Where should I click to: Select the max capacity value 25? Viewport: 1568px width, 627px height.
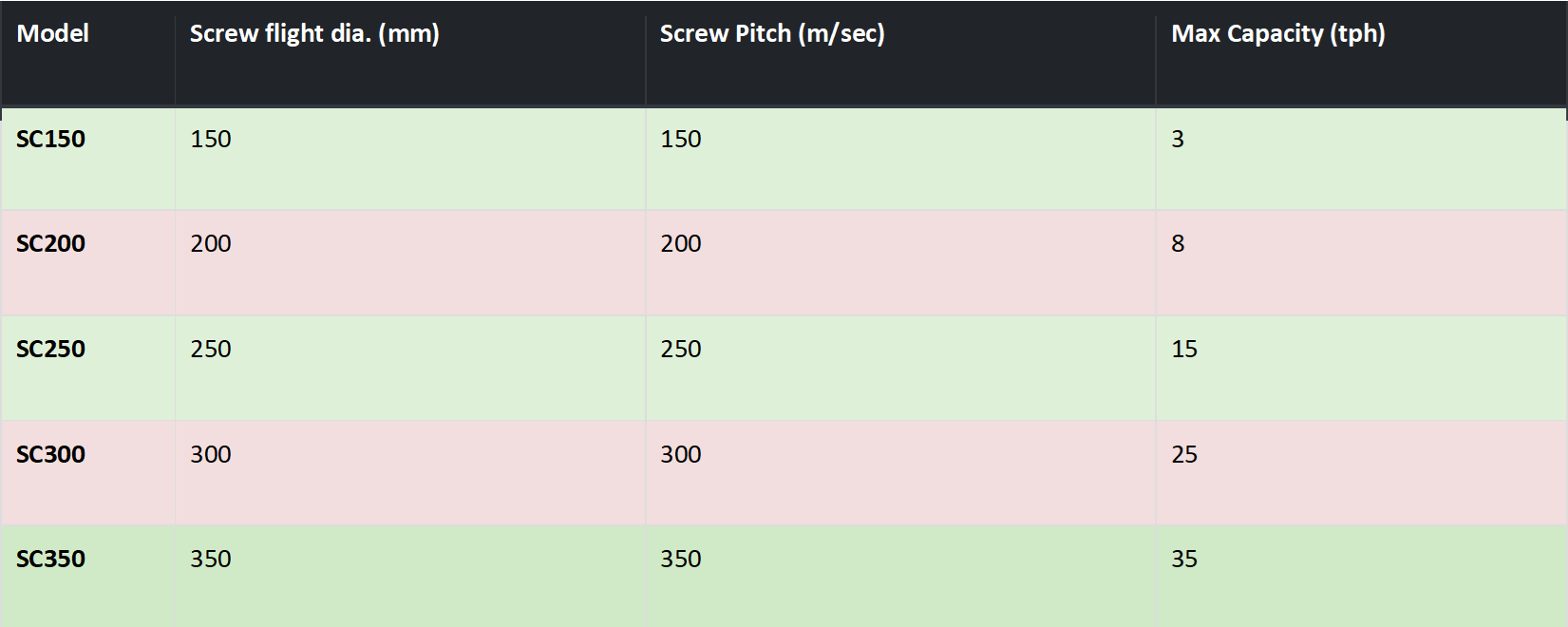coord(1184,455)
